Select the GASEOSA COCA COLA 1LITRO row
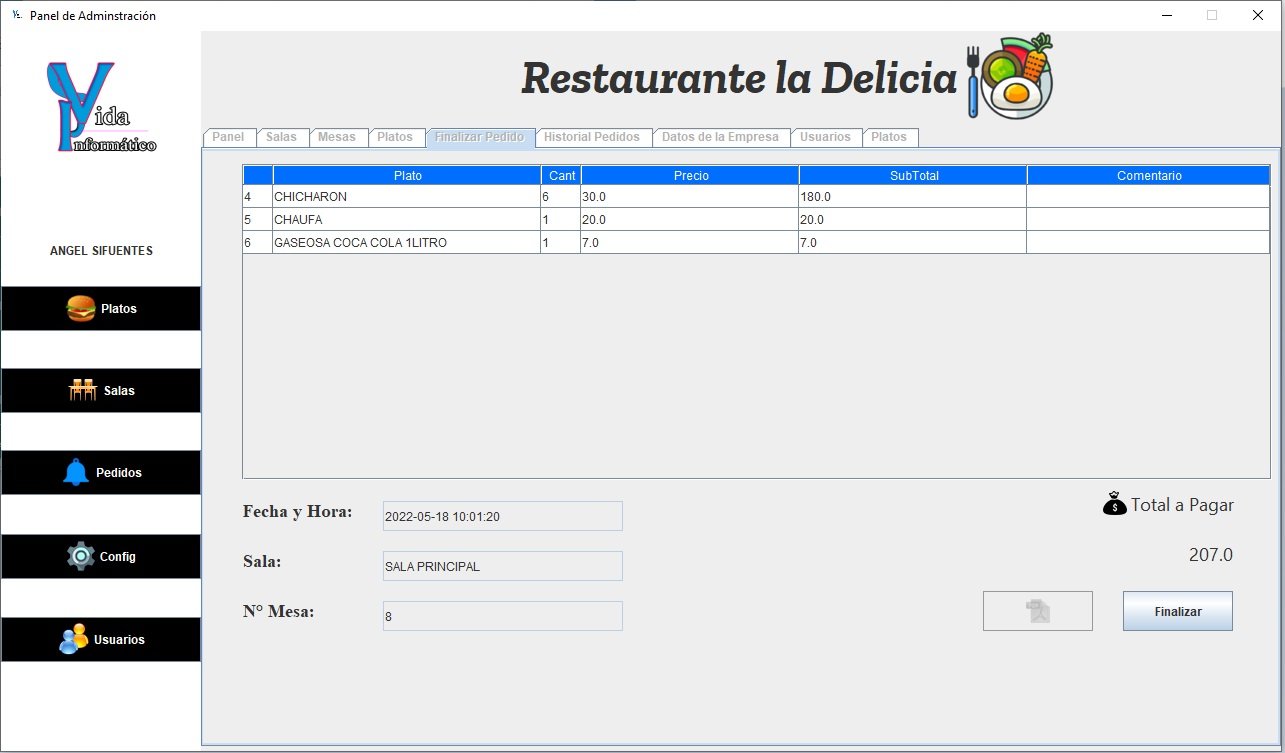The width and height of the screenshot is (1285, 753). tap(756, 243)
